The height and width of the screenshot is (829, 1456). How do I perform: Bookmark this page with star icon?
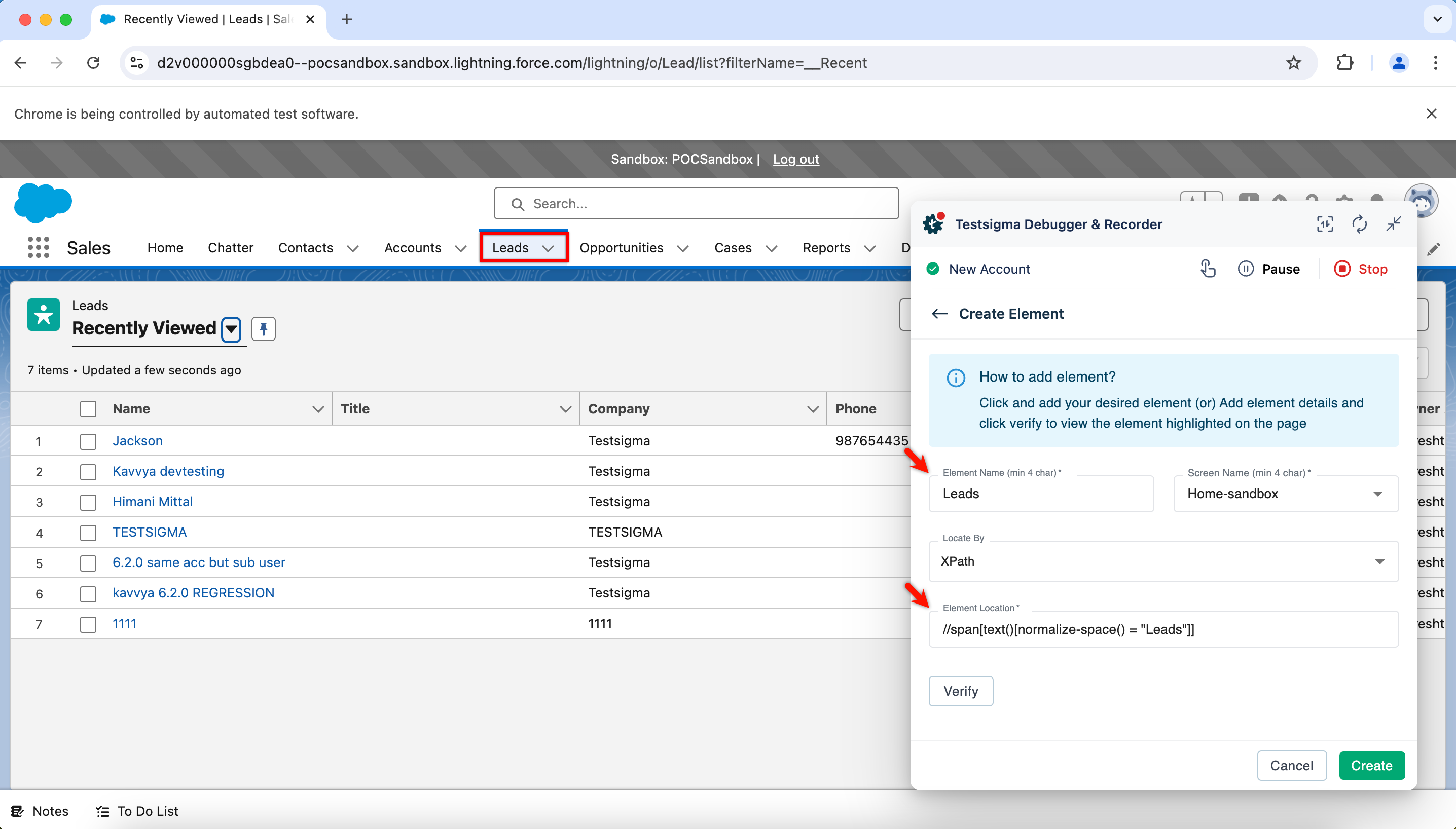click(x=1293, y=63)
